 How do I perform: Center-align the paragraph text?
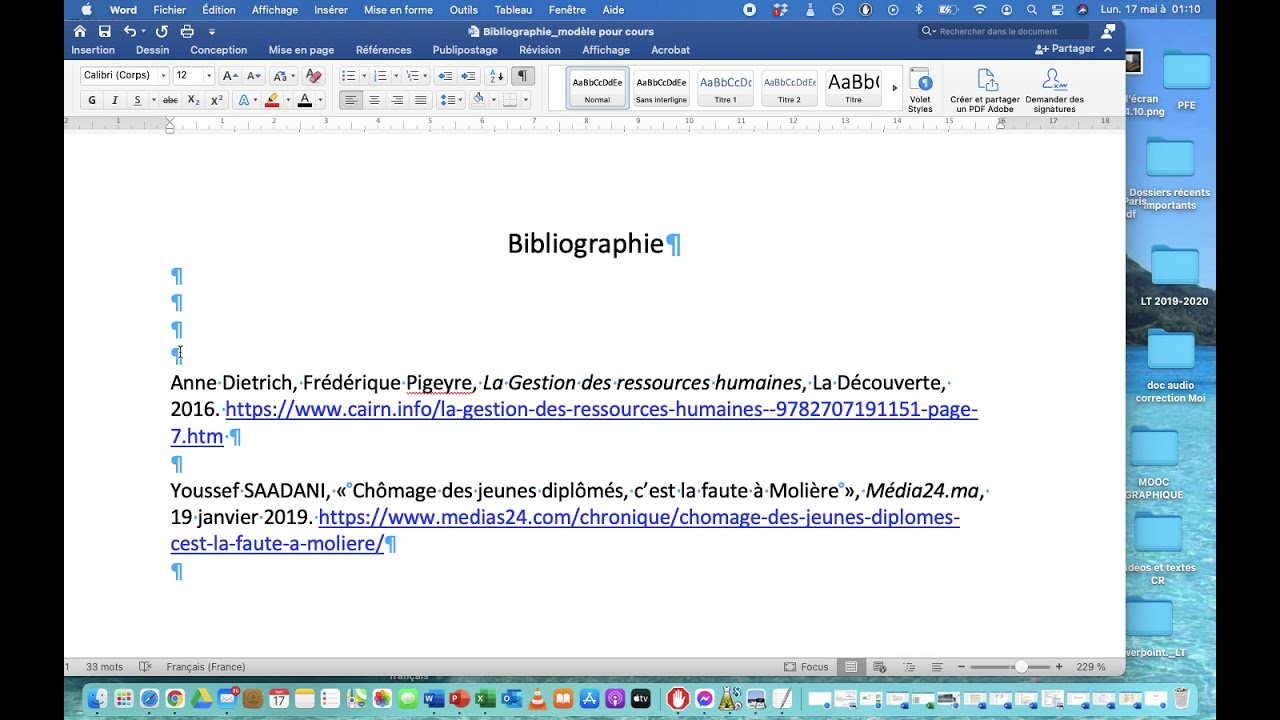click(x=374, y=100)
